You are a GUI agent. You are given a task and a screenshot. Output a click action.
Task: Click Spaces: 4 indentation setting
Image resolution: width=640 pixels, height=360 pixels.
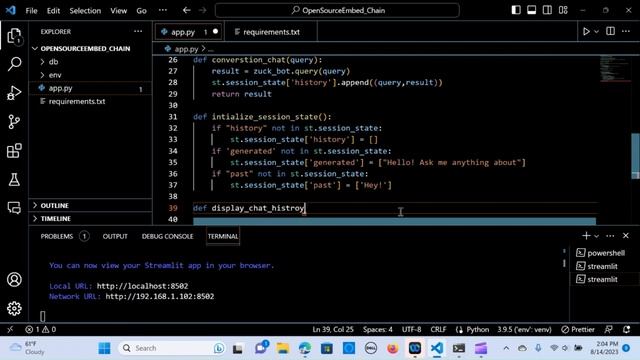tap(378, 329)
